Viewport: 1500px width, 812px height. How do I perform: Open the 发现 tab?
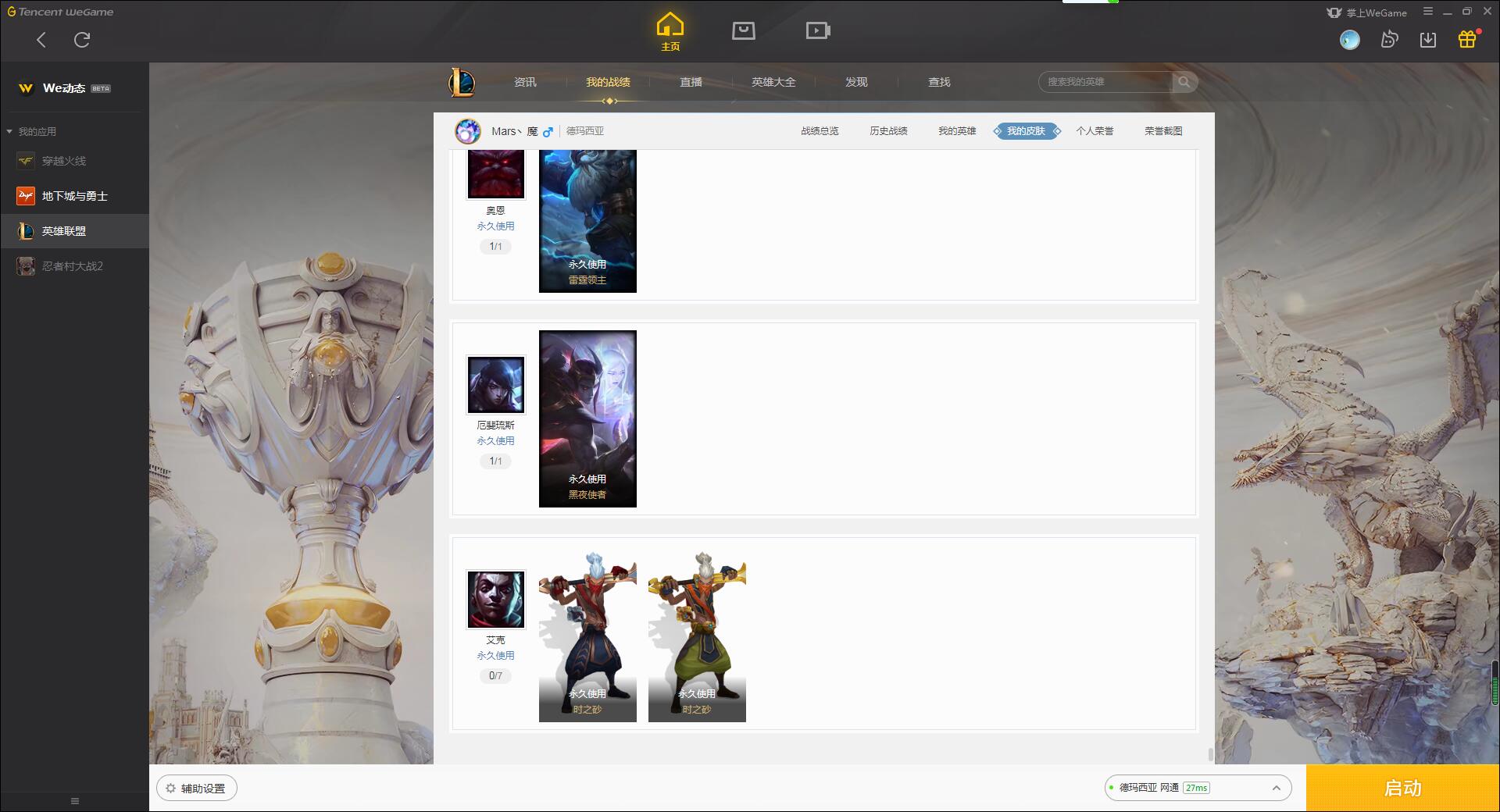[x=856, y=82]
